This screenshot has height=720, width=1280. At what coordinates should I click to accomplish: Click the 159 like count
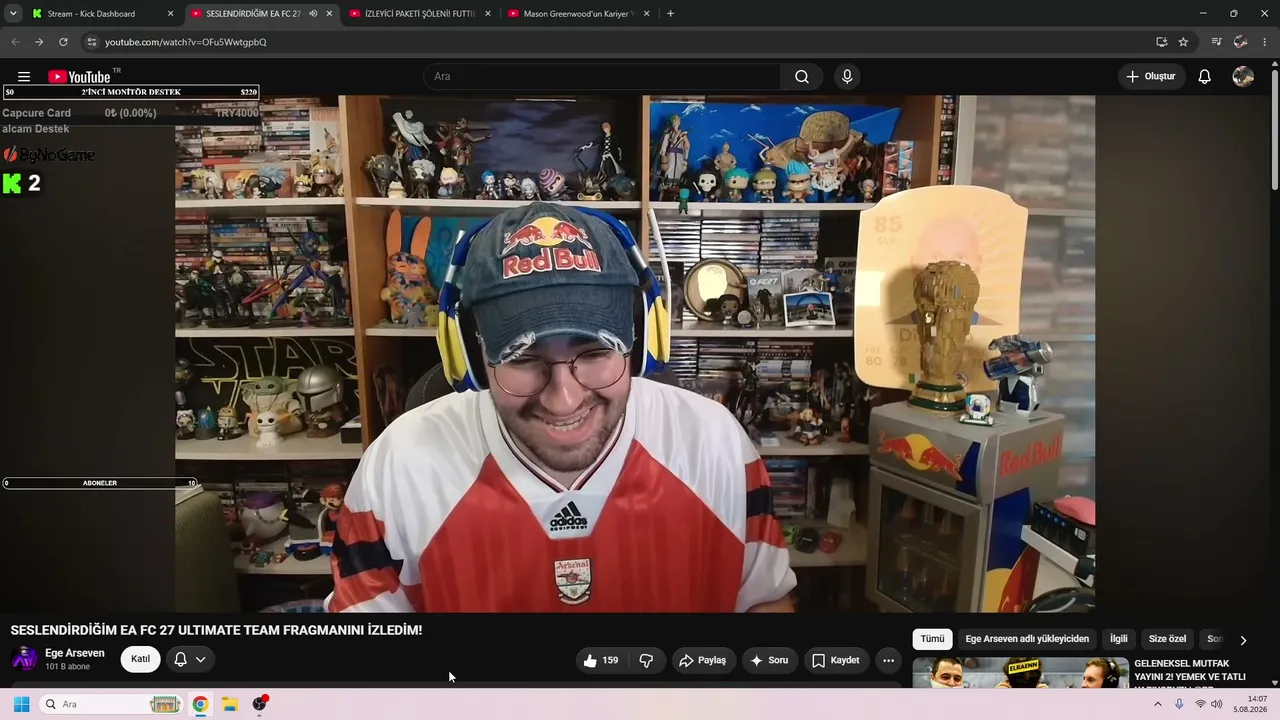tap(610, 660)
